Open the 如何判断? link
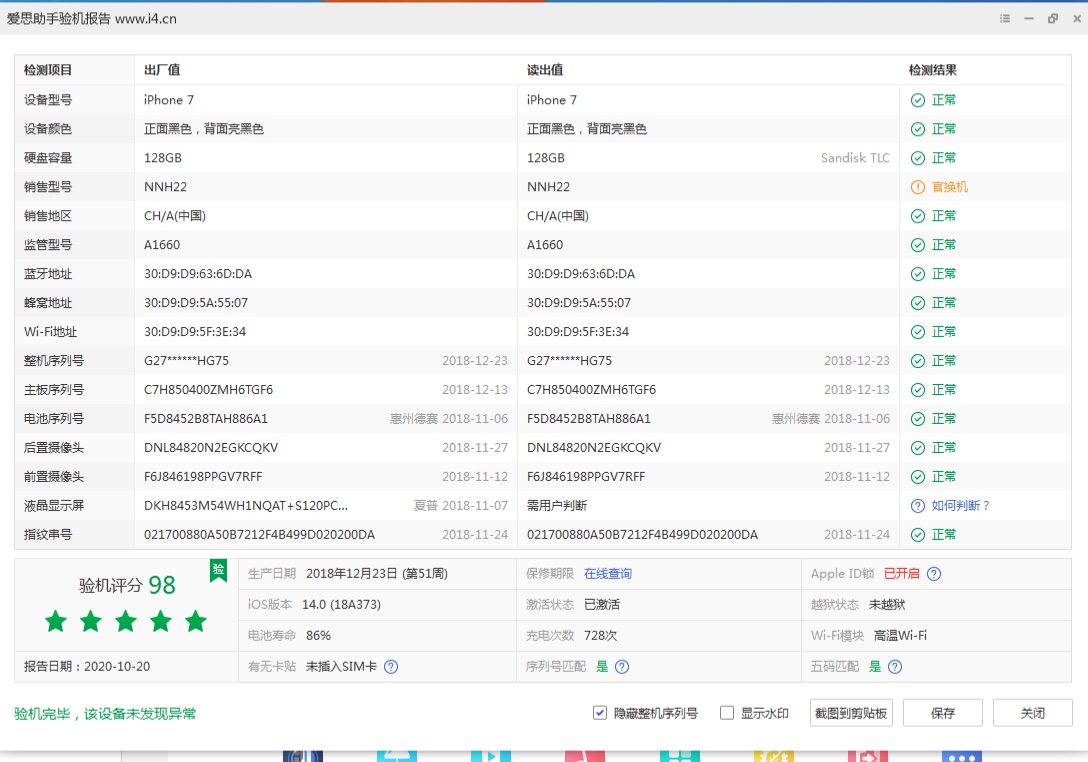The width and height of the screenshot is (1088, 762). click(x=960, y=506)
